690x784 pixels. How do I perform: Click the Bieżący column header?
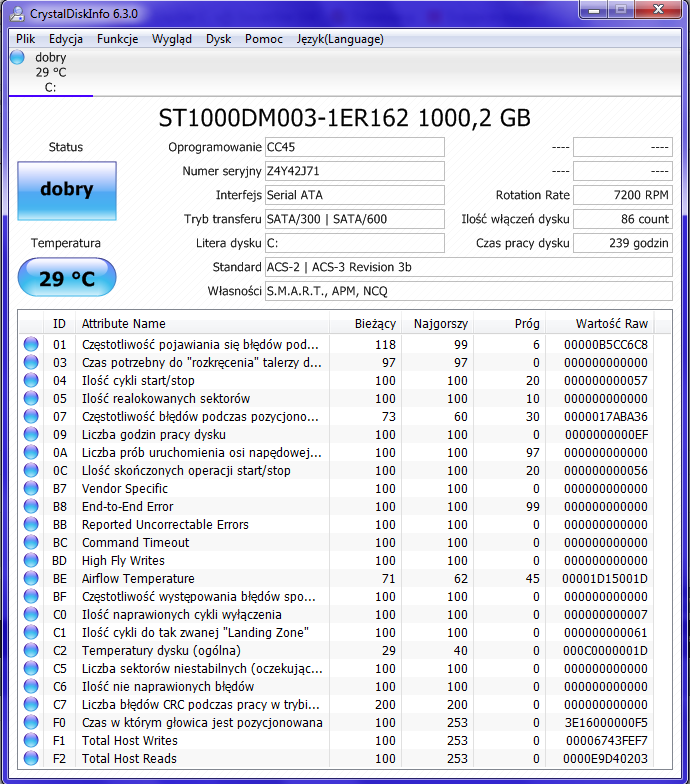click(365, 324)
